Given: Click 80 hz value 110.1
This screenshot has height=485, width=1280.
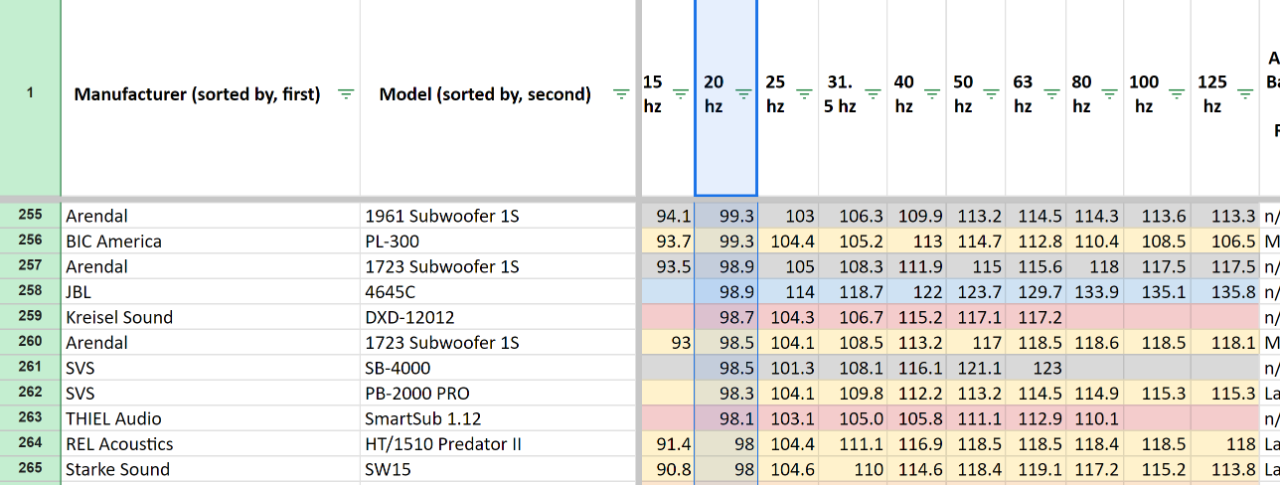Looking at the screenshot, I should point(1095,419).
